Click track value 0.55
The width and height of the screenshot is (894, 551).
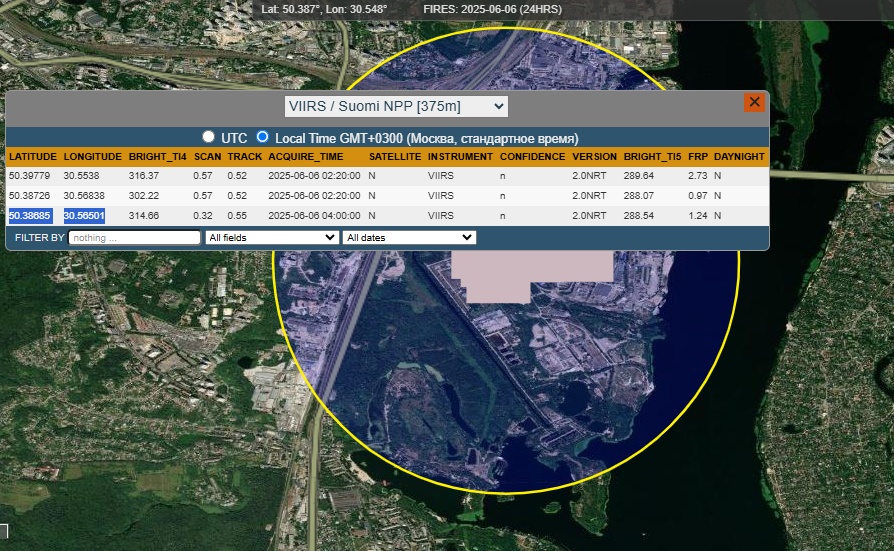coord(237,216)
